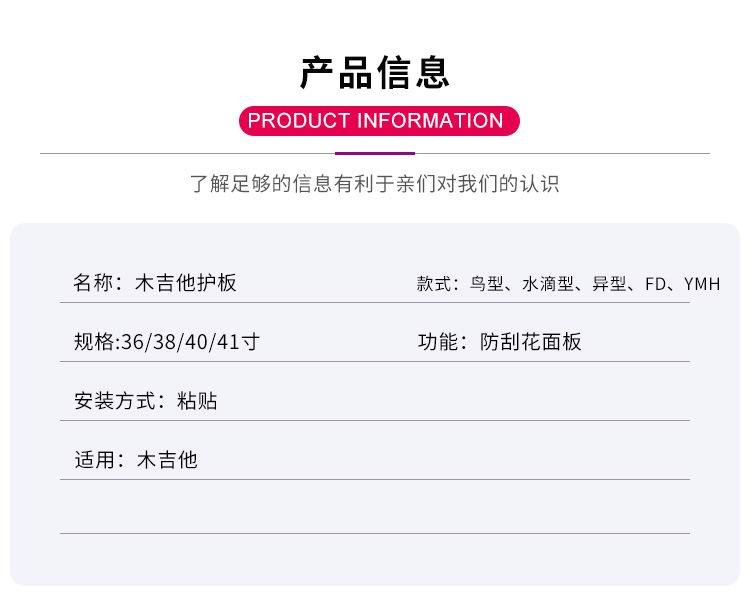This screenshot has width=750, height=610.
Task: Click the YMH style option
Action: (702, 284)
